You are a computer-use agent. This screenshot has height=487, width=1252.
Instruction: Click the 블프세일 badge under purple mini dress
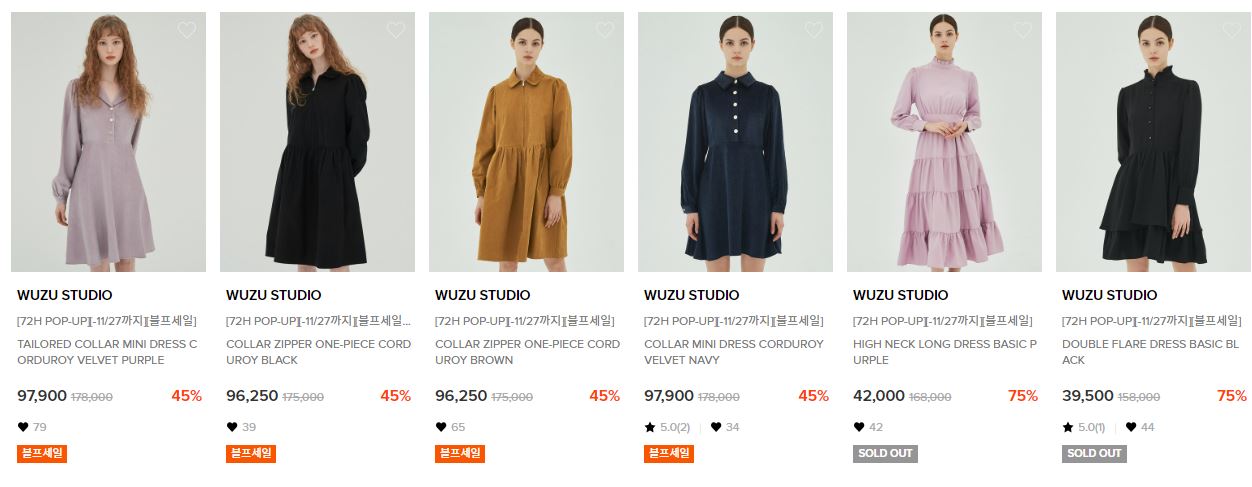click(x=42, y=453)
